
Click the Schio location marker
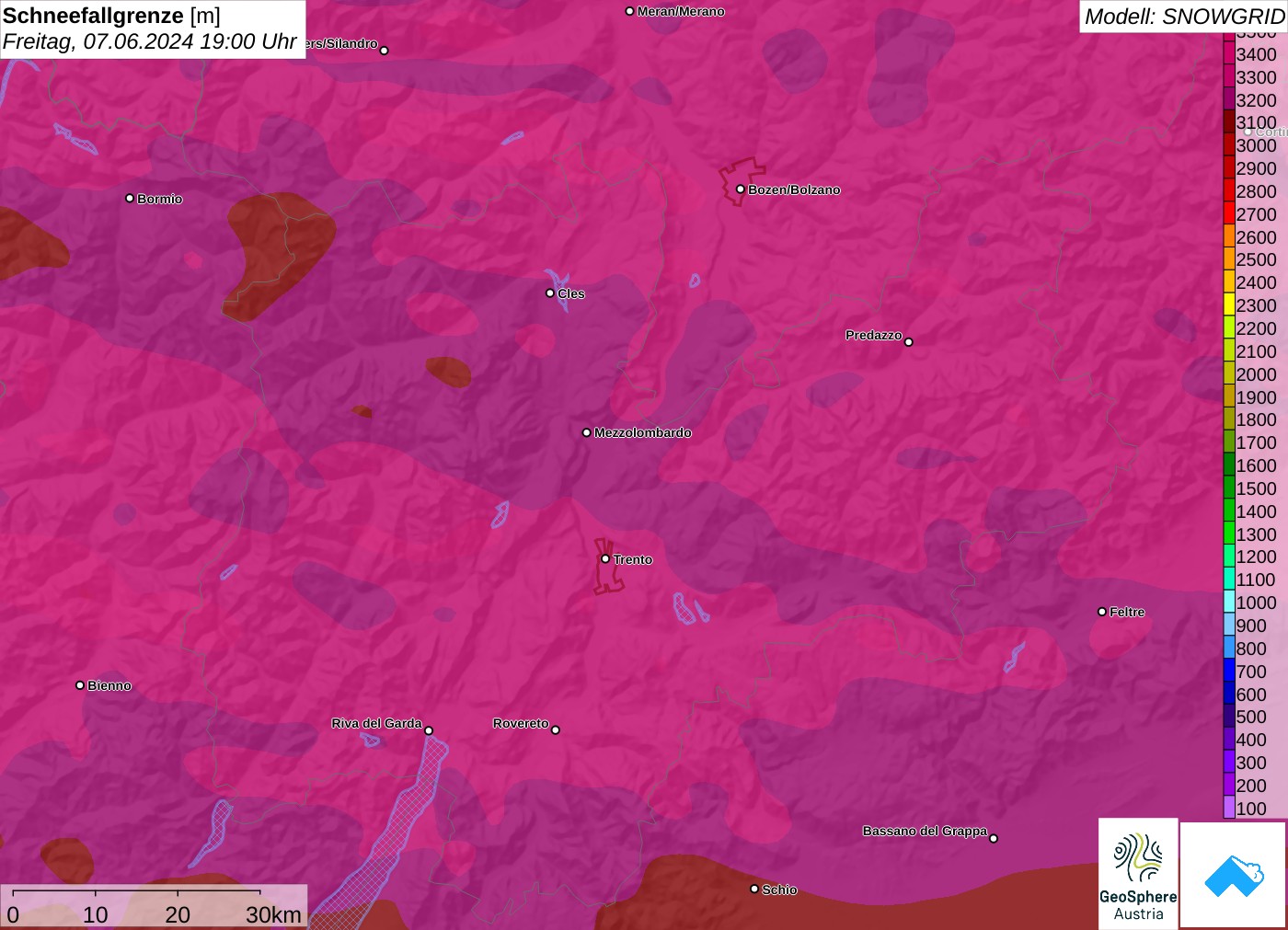coord(754,889)
